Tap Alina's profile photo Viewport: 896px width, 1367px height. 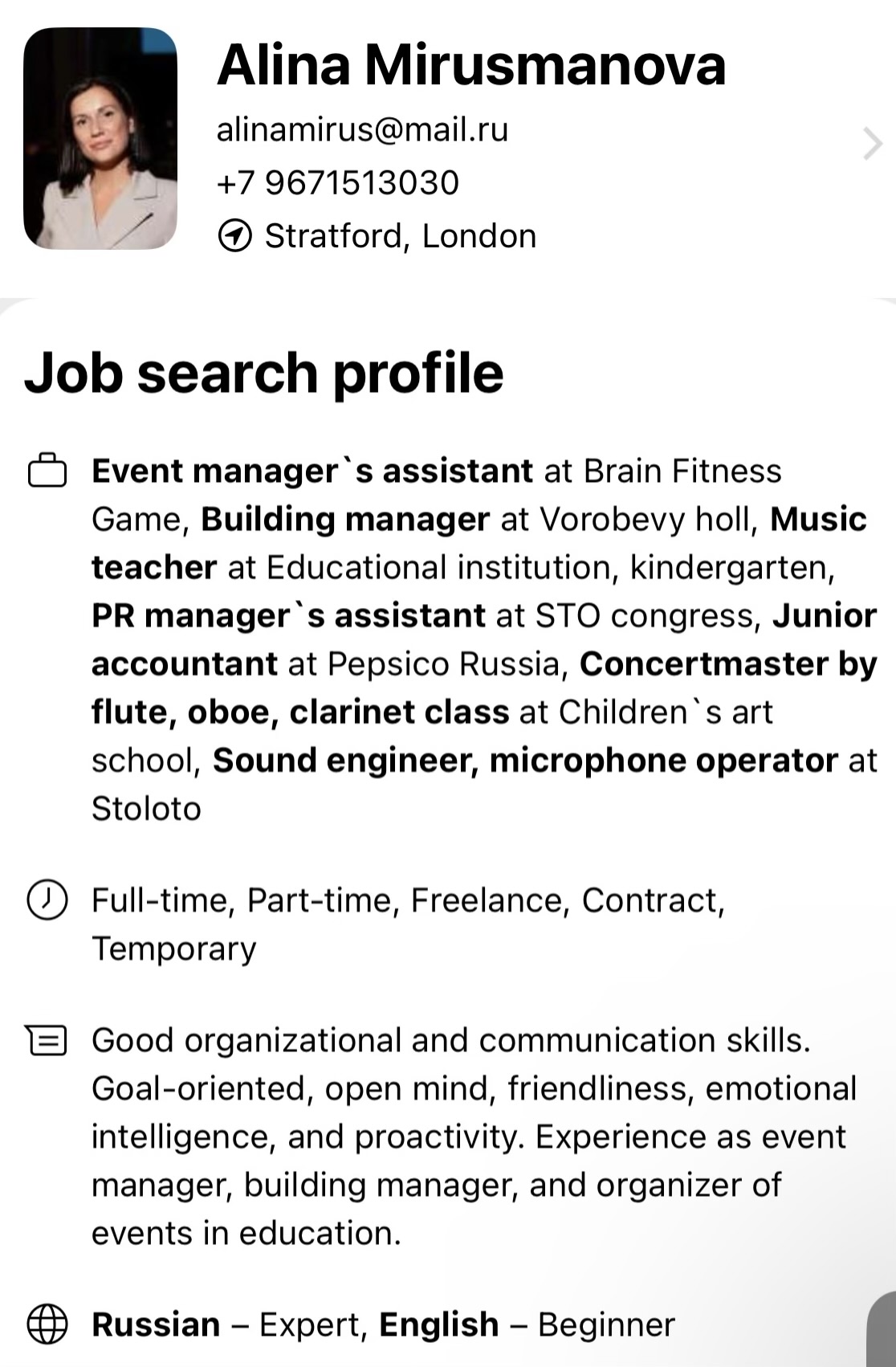pyautogui.click(x=100, y=138)
